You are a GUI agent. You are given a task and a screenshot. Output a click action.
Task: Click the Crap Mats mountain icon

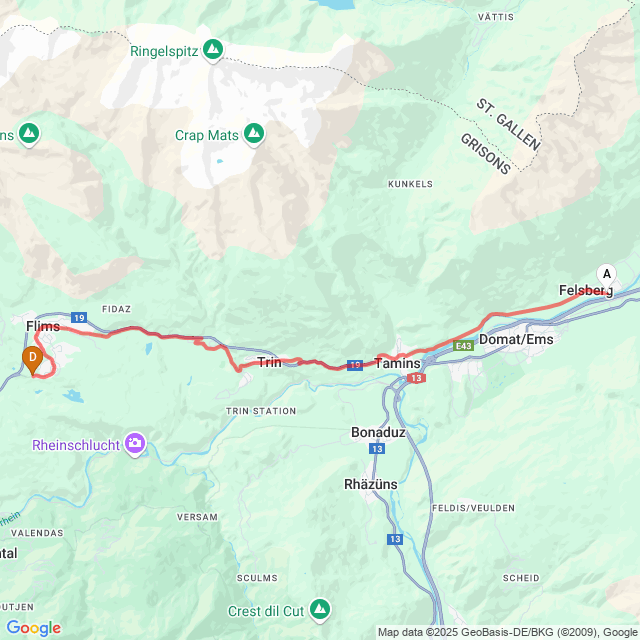[254, 134]
